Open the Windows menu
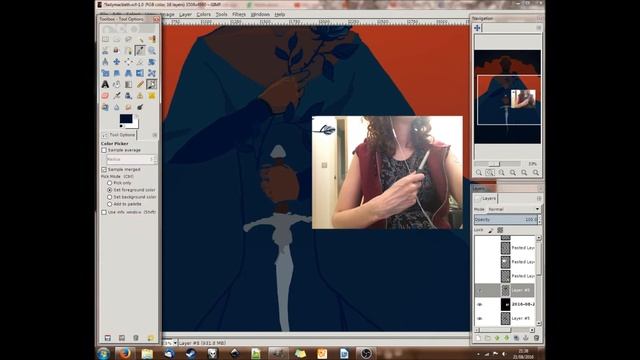 point(260,14)
